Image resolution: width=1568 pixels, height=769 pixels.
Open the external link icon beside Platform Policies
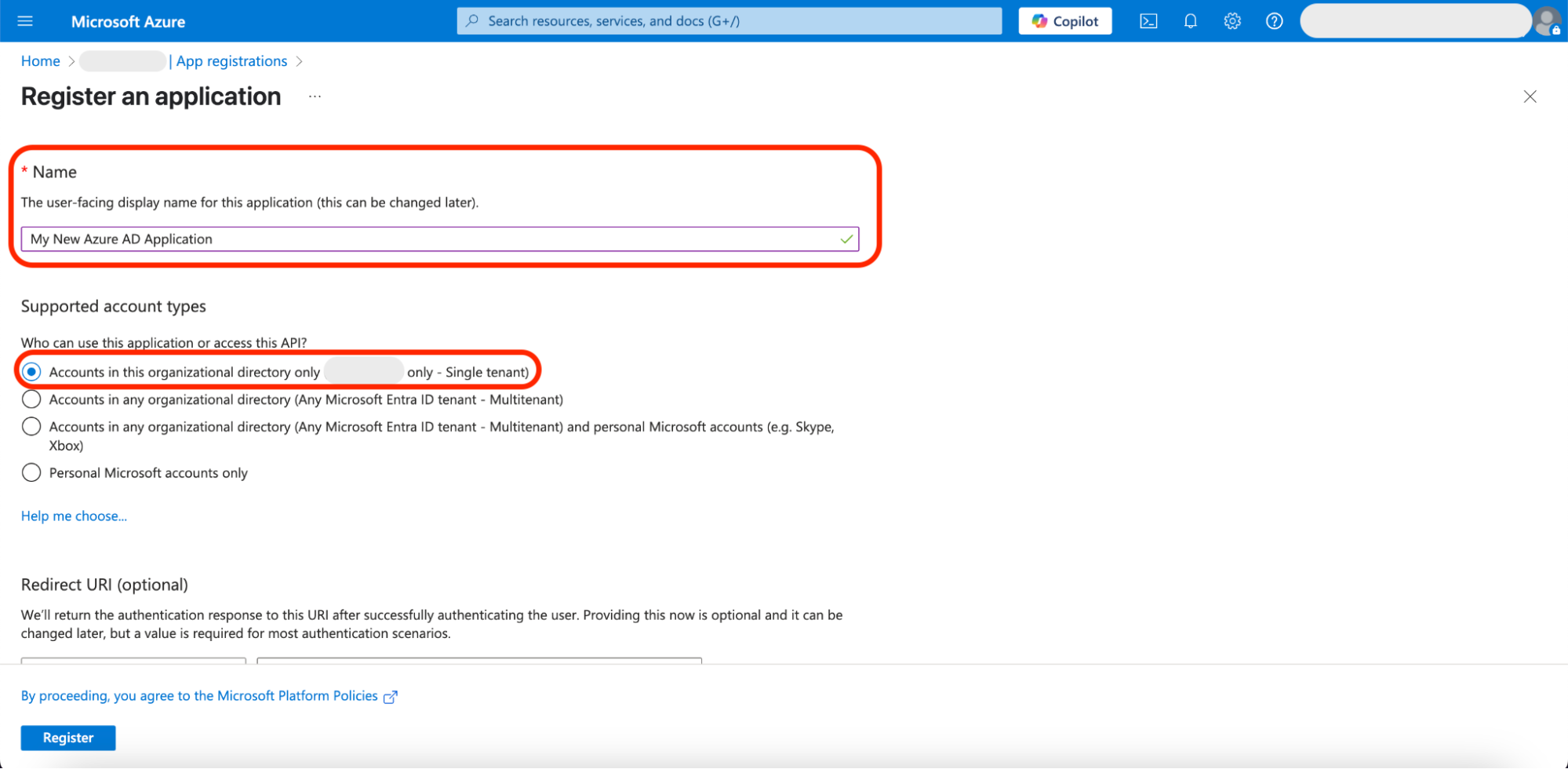click(x=390, y=697)
